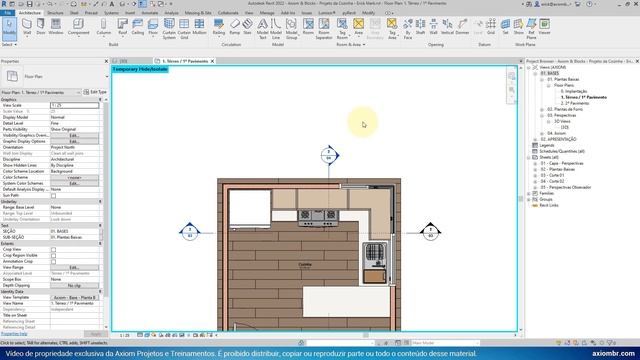Toggle the Crop Region Visible checkbox
Screen dimensions: 640x360
pos(53,256)
